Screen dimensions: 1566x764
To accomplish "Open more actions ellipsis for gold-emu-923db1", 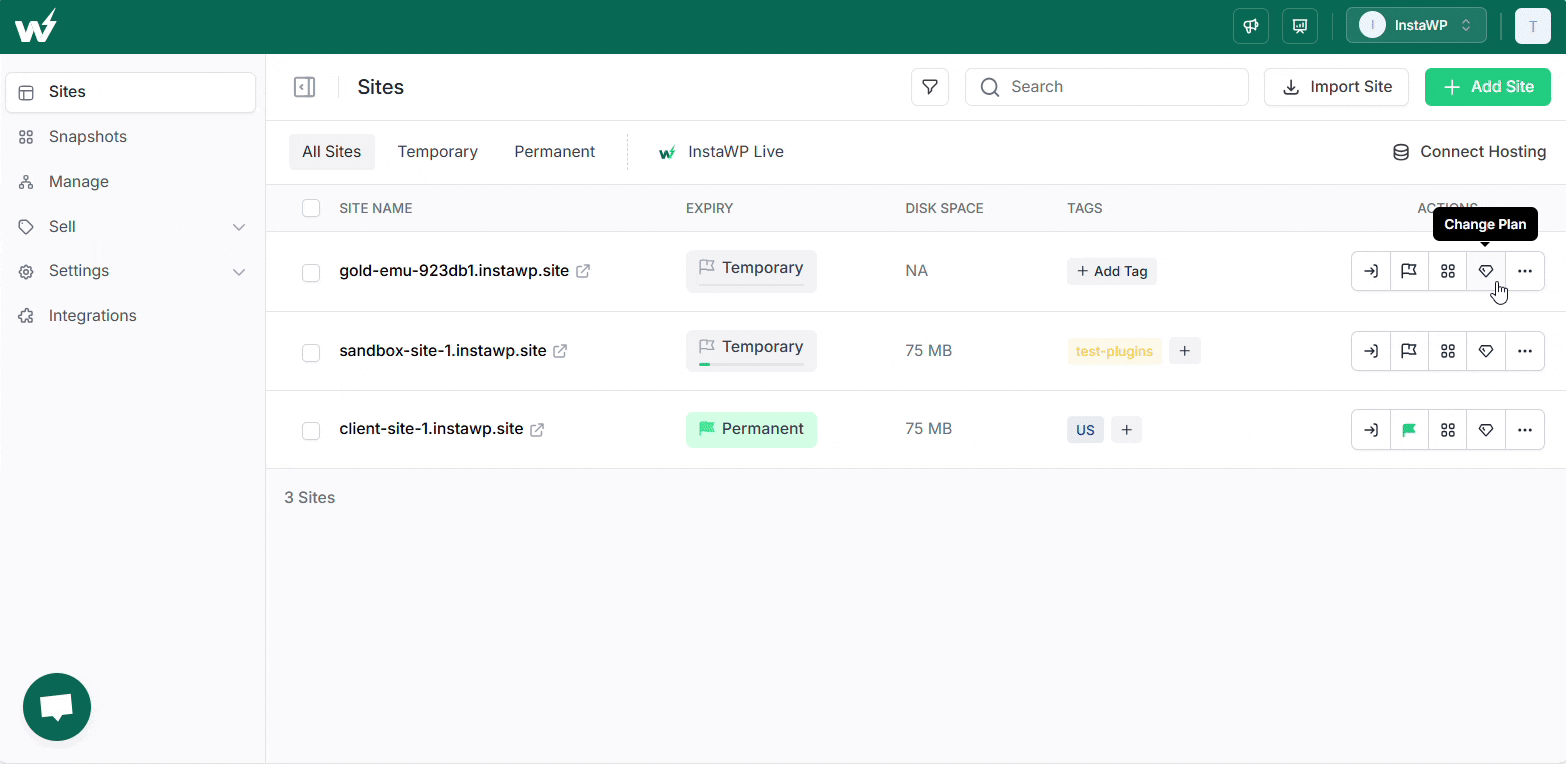I will 1525,271.
